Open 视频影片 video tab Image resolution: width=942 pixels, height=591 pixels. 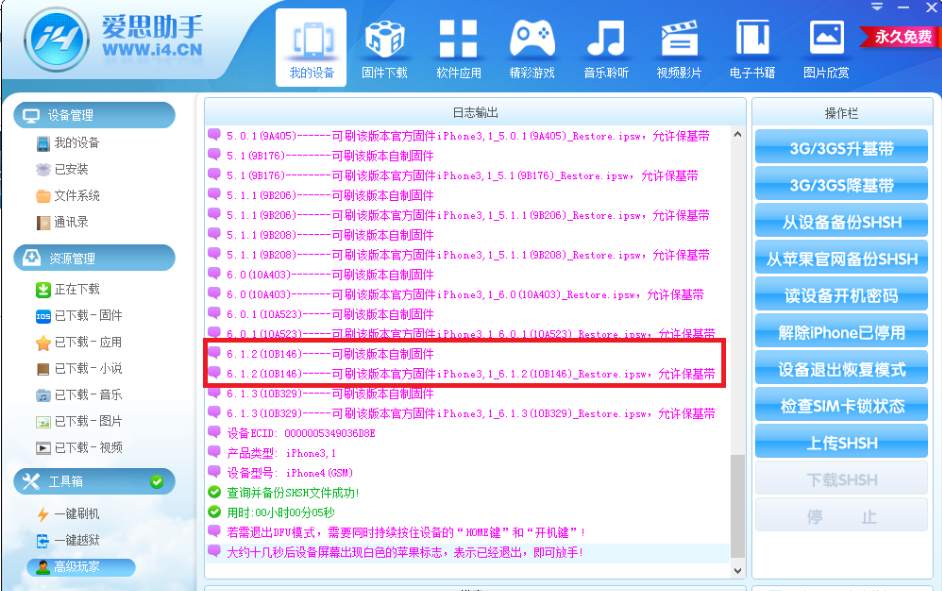[679, 50]
